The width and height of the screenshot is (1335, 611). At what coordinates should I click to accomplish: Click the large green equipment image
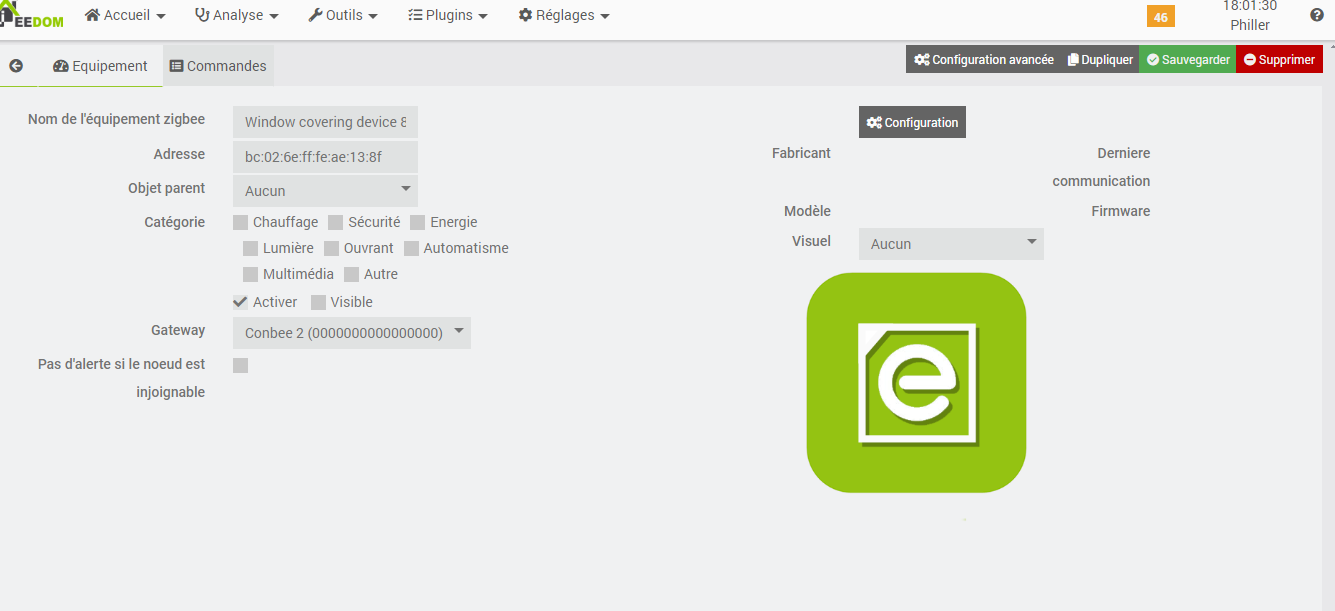click(x=916, y=382)
